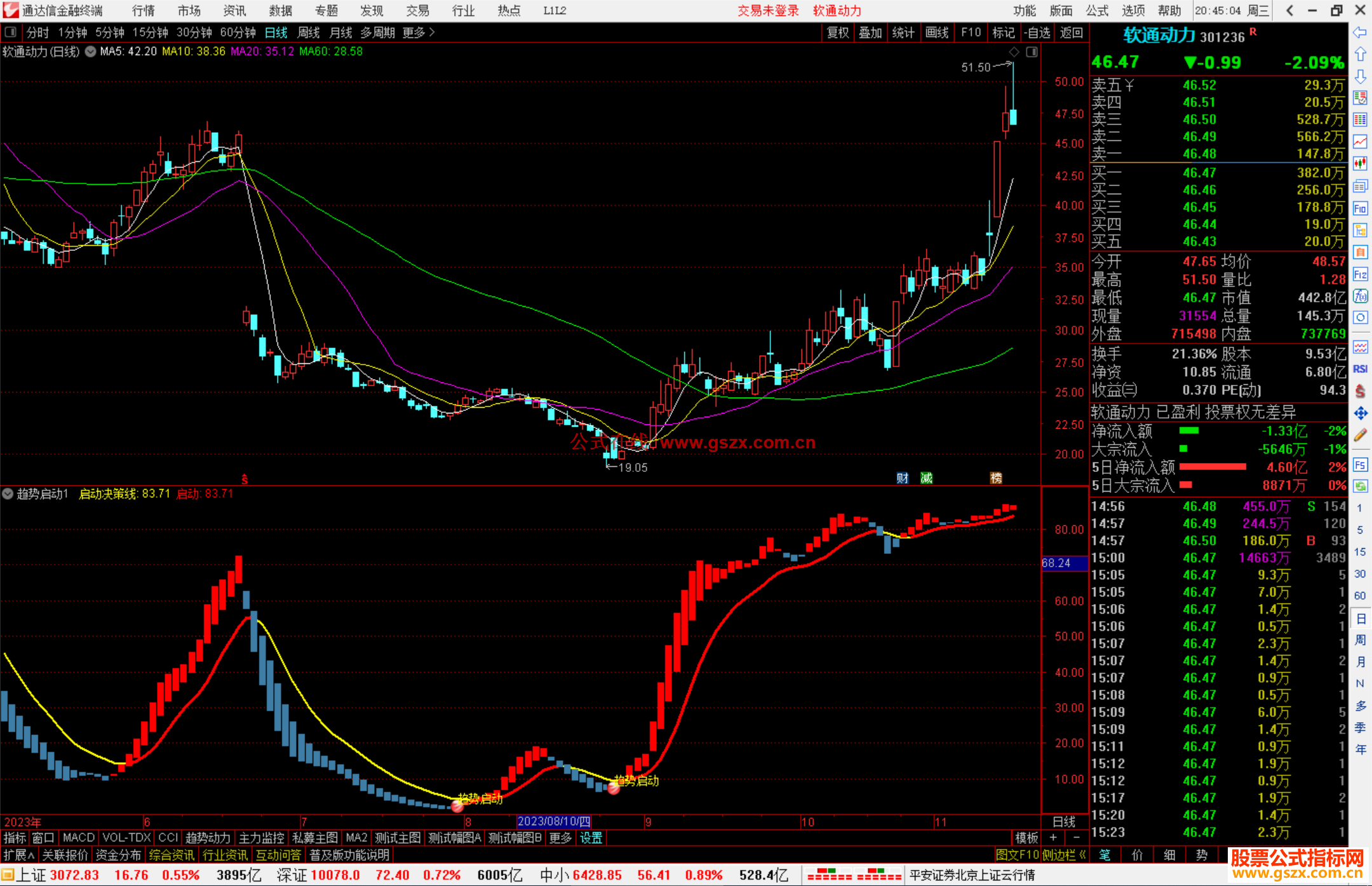1372x886 pixels.
Task: Click the candlestick chart sidebar icon
Action: pyautogui.click(x=1360, y=163)
